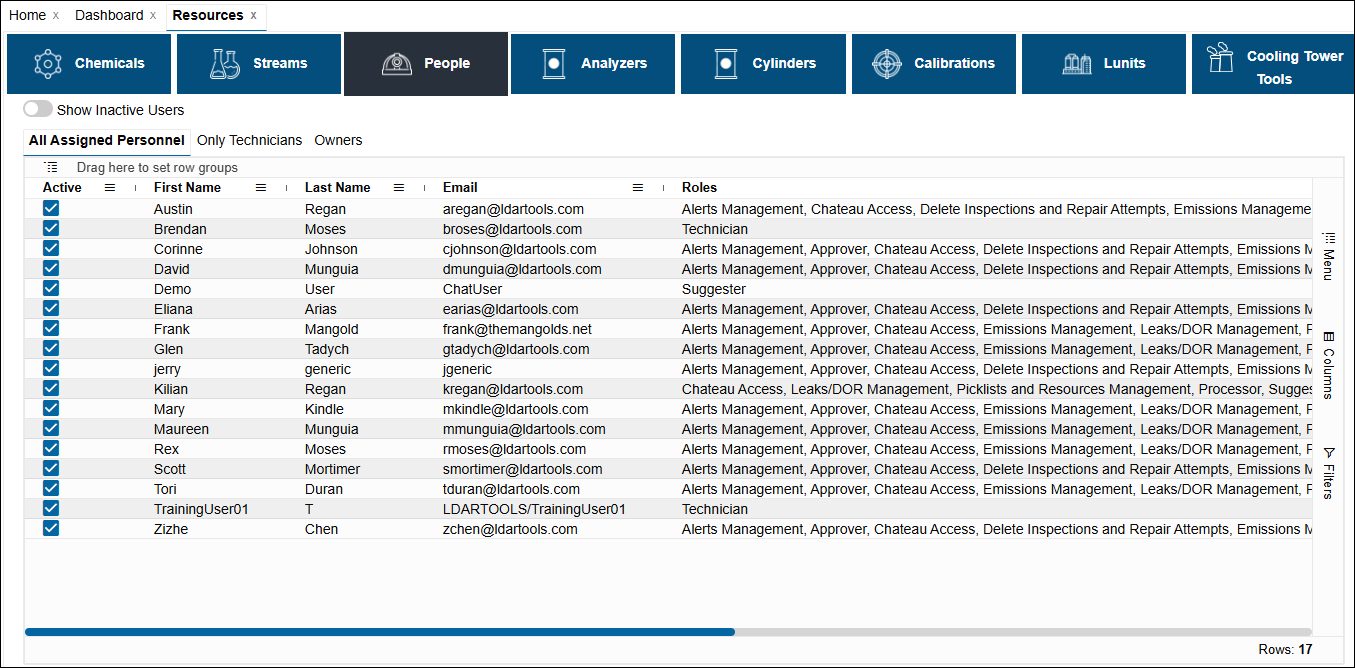Expand the Menu side panel
The width and height of the screenshot is (1355, 668).
click(1328, 256)
